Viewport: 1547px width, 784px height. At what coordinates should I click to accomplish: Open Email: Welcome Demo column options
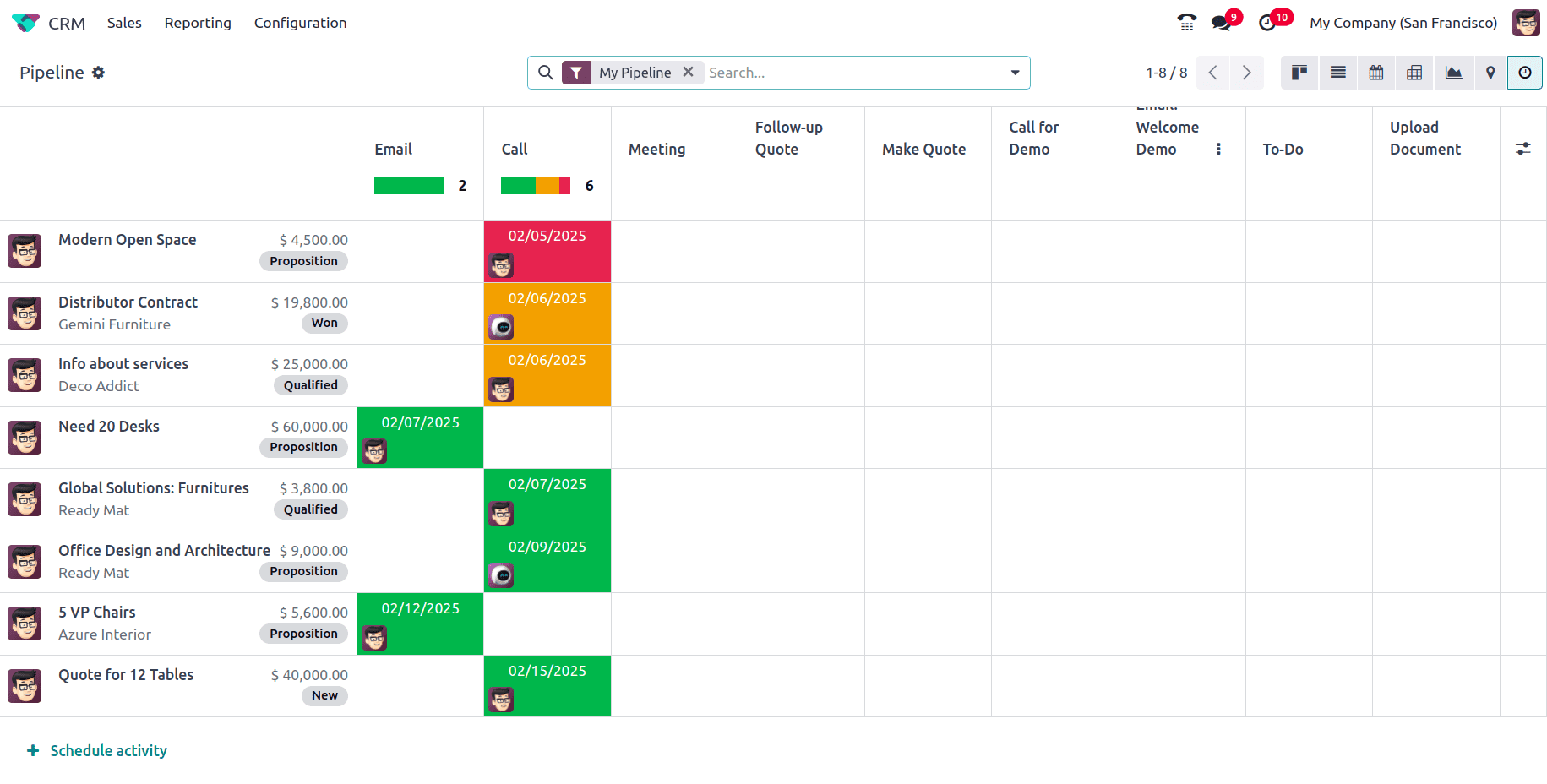(x=1218, y=149)
